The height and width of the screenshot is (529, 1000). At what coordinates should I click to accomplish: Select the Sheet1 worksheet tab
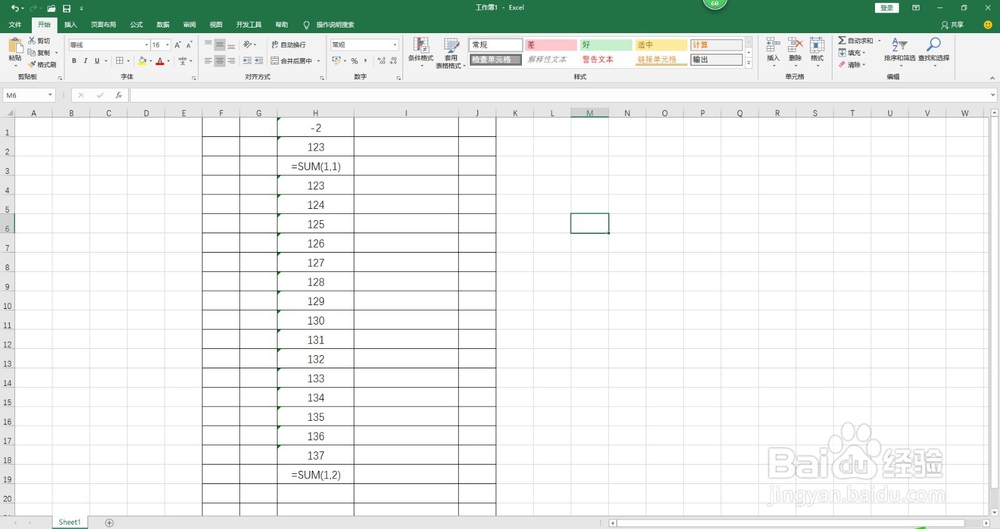[70, 522]
